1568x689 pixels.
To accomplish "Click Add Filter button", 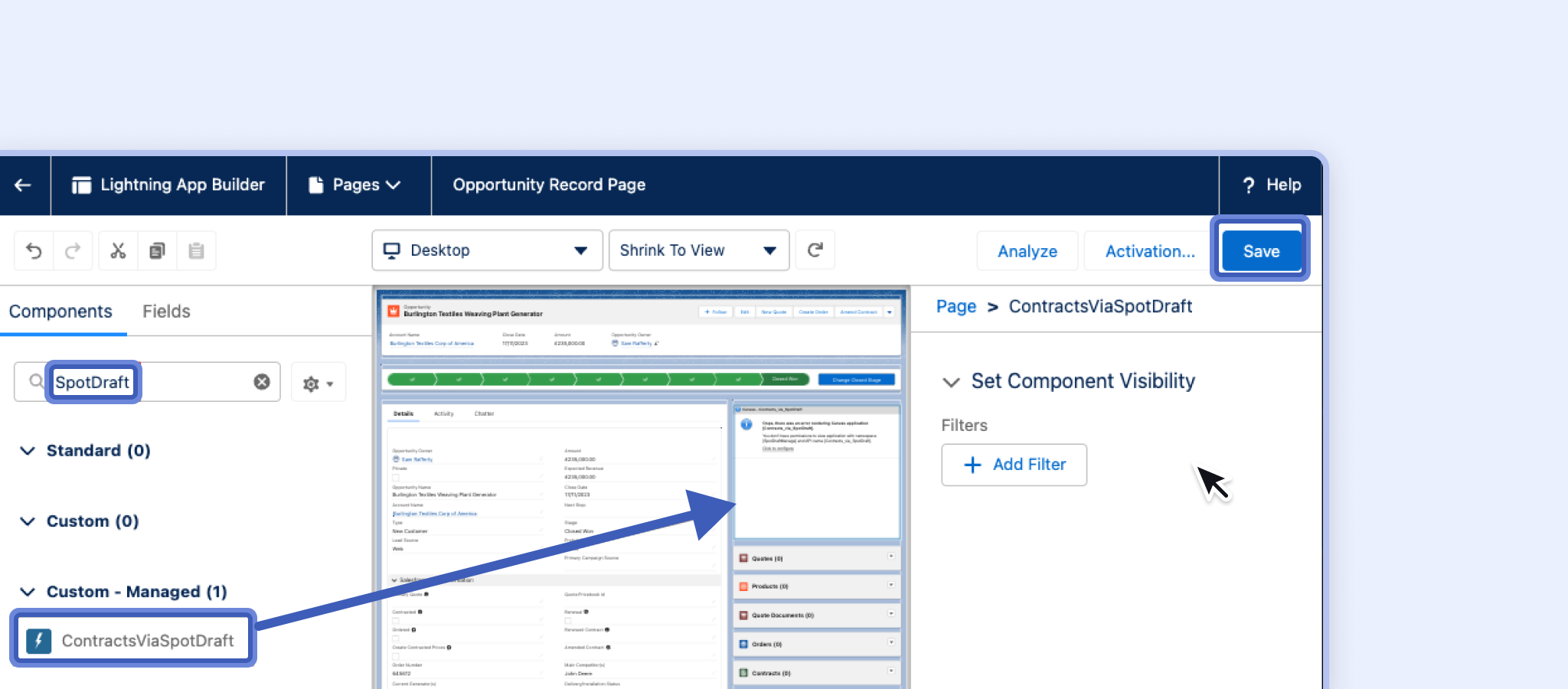I will click(1014, 465).
